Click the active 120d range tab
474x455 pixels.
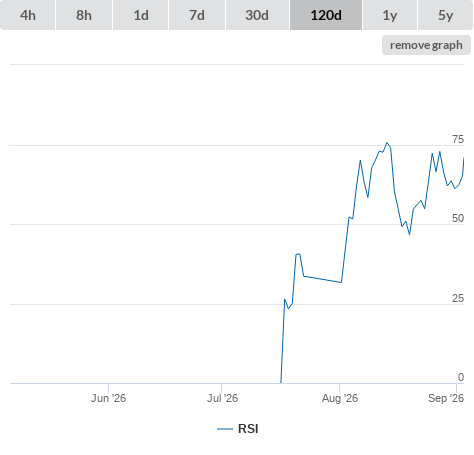click(x=326, y=15)
